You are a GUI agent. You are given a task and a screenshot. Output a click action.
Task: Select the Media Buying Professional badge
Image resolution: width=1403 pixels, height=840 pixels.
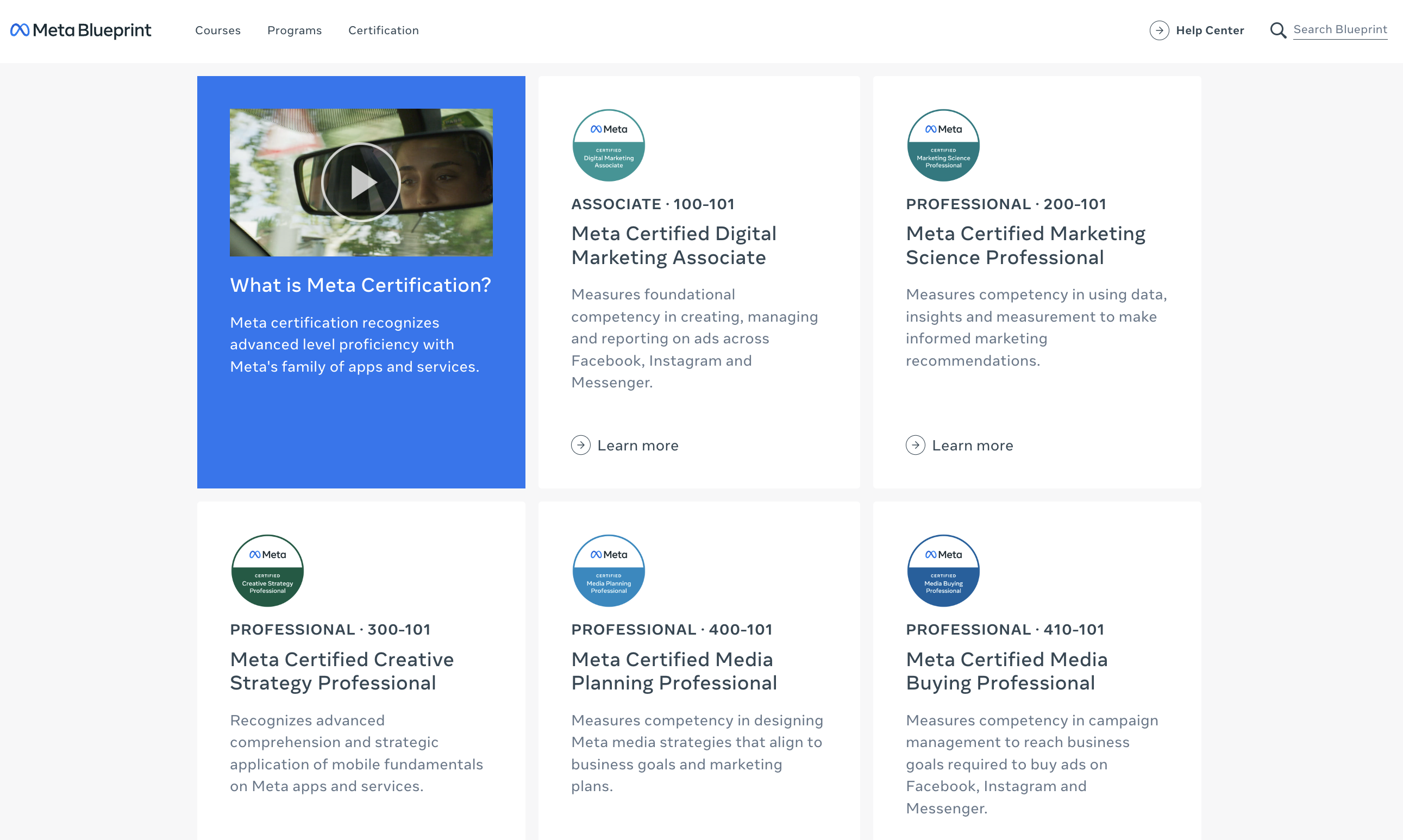click(x=943, y=570)
